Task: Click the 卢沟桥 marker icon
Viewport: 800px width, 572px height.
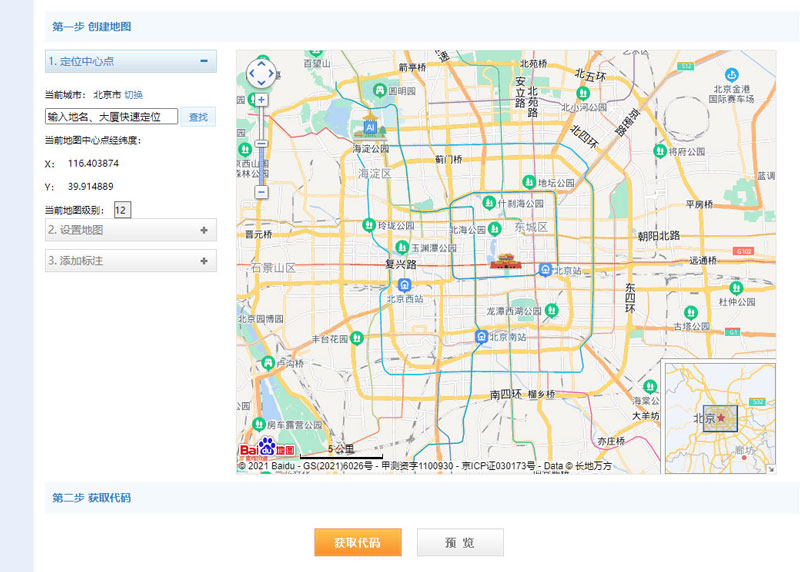Action: 268,363
